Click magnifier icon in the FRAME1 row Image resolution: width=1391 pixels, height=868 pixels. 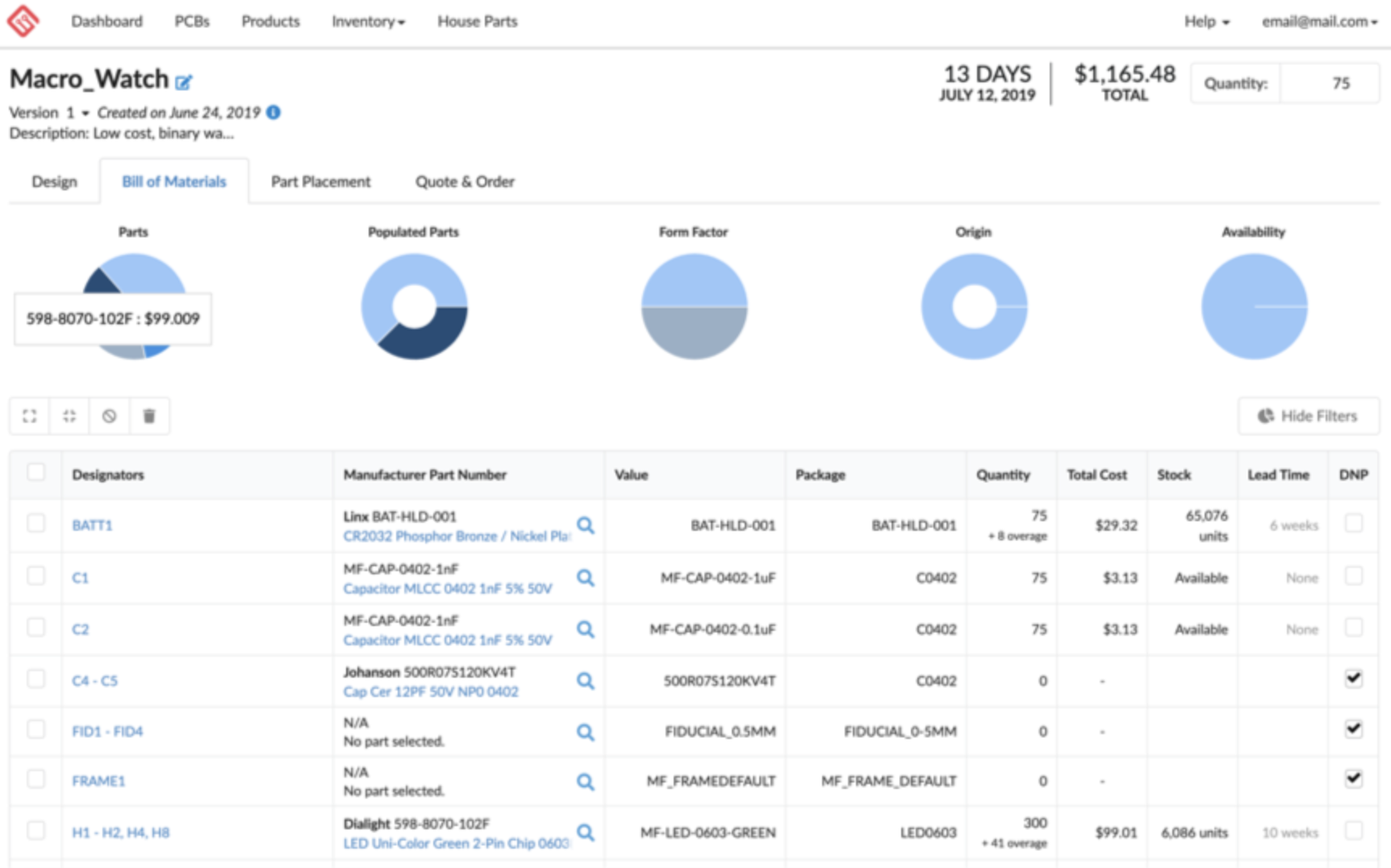click(x=586, y=782)
